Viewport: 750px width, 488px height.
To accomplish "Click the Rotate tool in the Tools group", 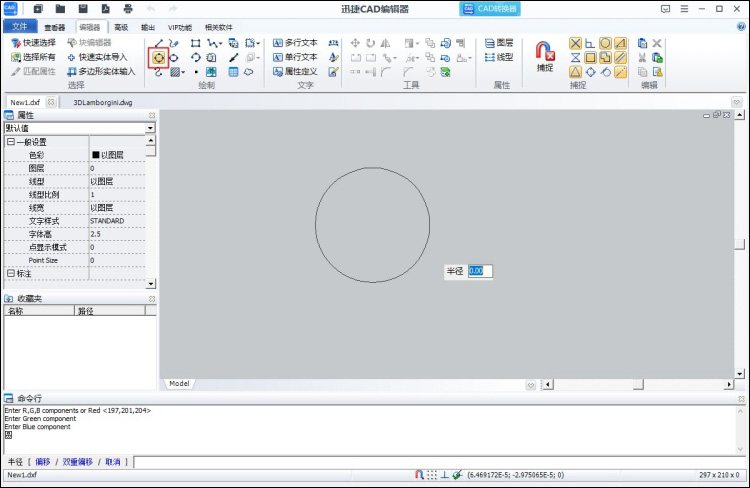I will pyautogui.click(x=370, y=43).
